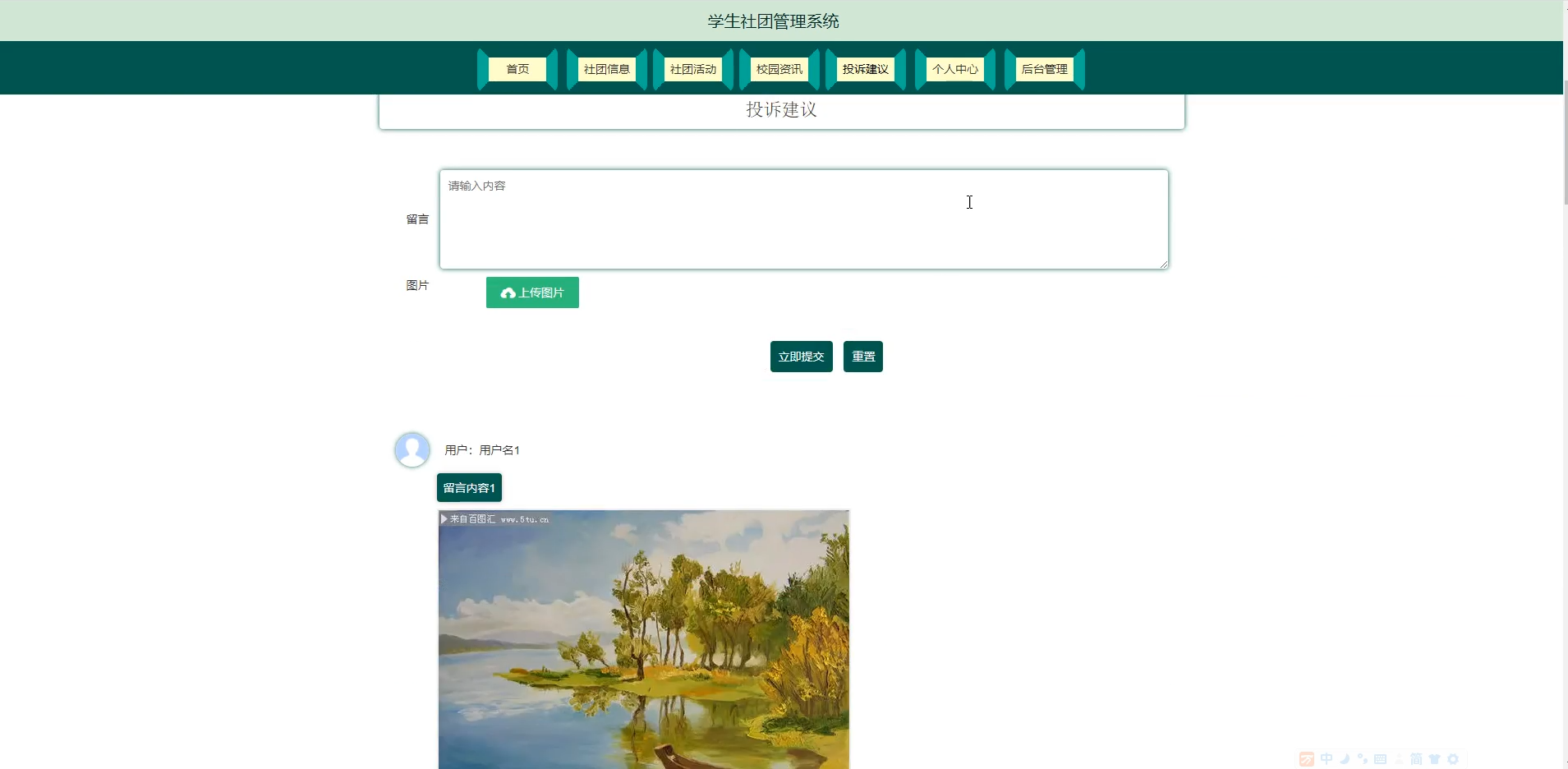This screenshot has height=769, width=1568.
Task: Open the 后台管理 navigation item
Action: click(x=1044, y=69)
